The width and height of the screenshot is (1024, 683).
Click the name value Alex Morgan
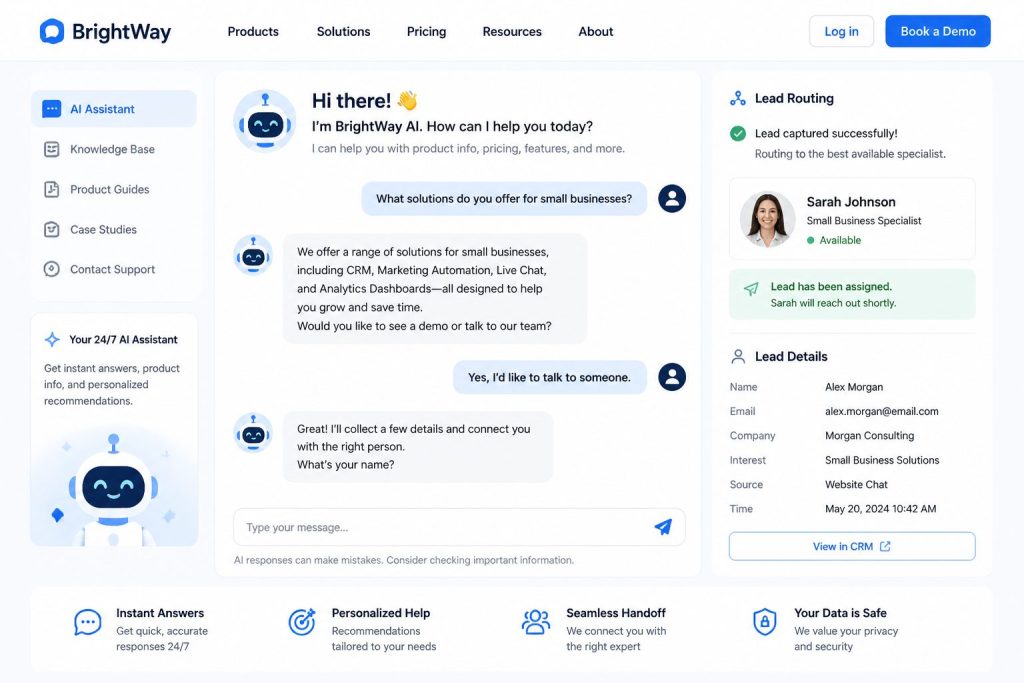point(854,387)
